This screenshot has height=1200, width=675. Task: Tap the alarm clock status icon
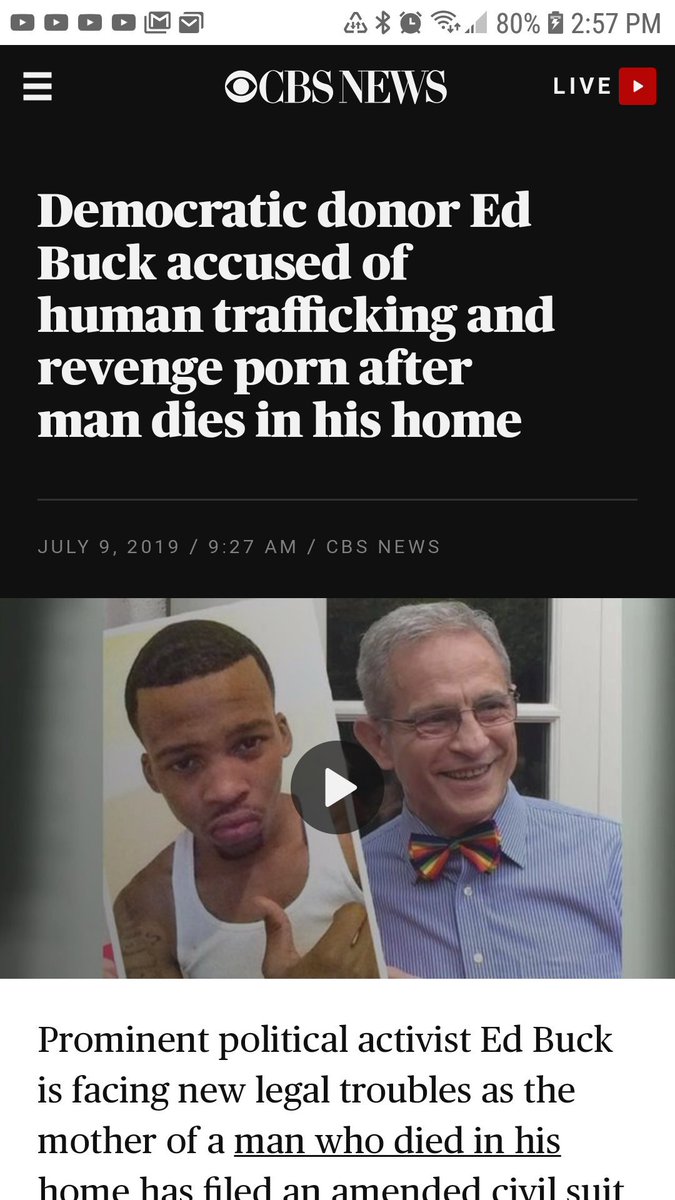point(410,22)
